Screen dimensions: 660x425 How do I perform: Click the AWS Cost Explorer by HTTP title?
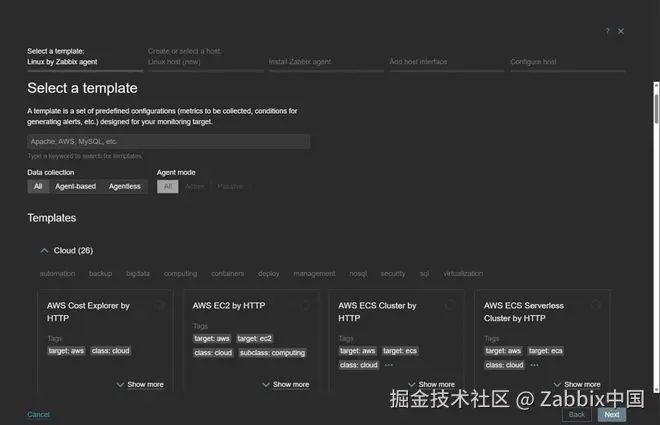pos(88,312)
